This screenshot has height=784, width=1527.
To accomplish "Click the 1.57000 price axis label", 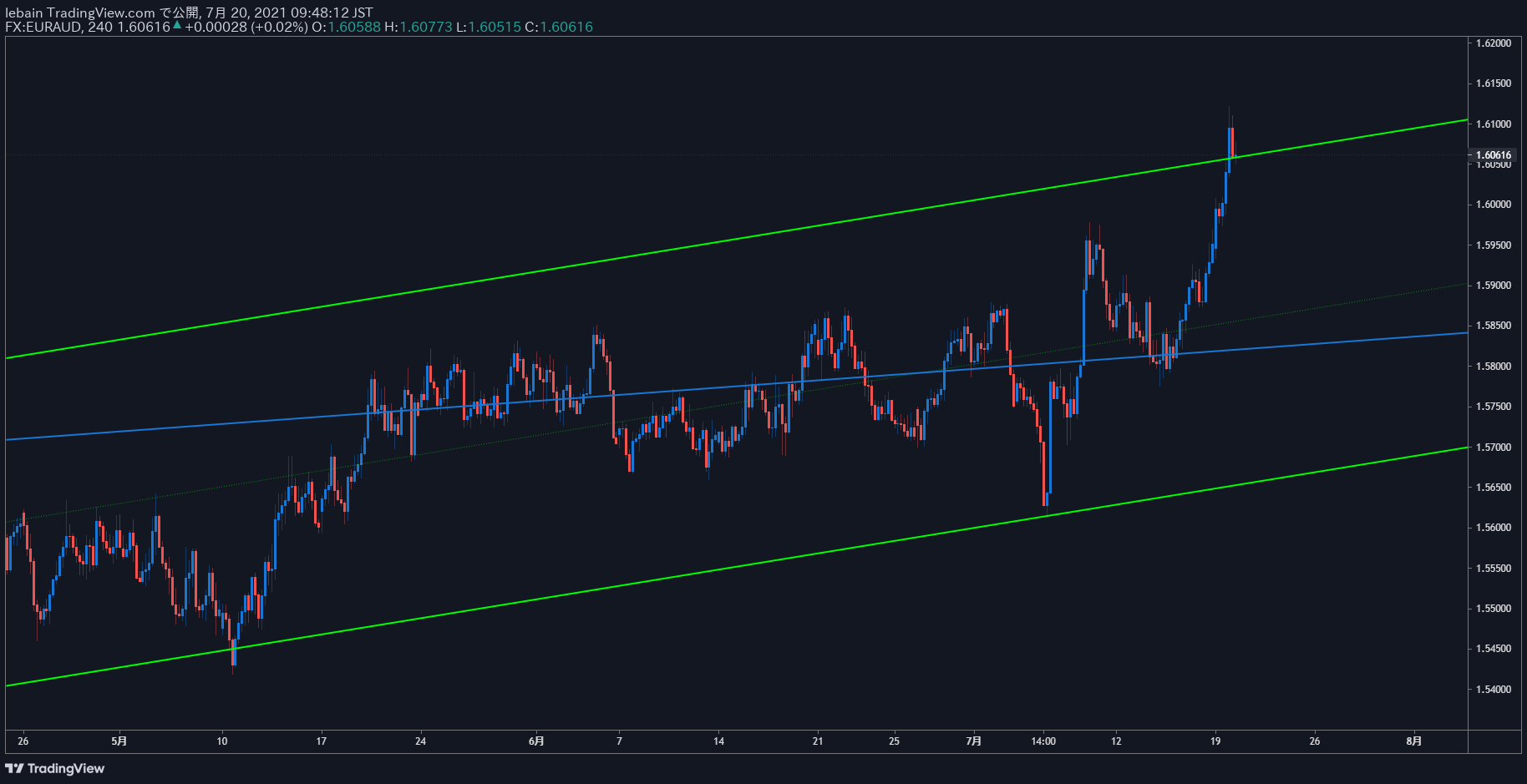I will (1494, 448).
